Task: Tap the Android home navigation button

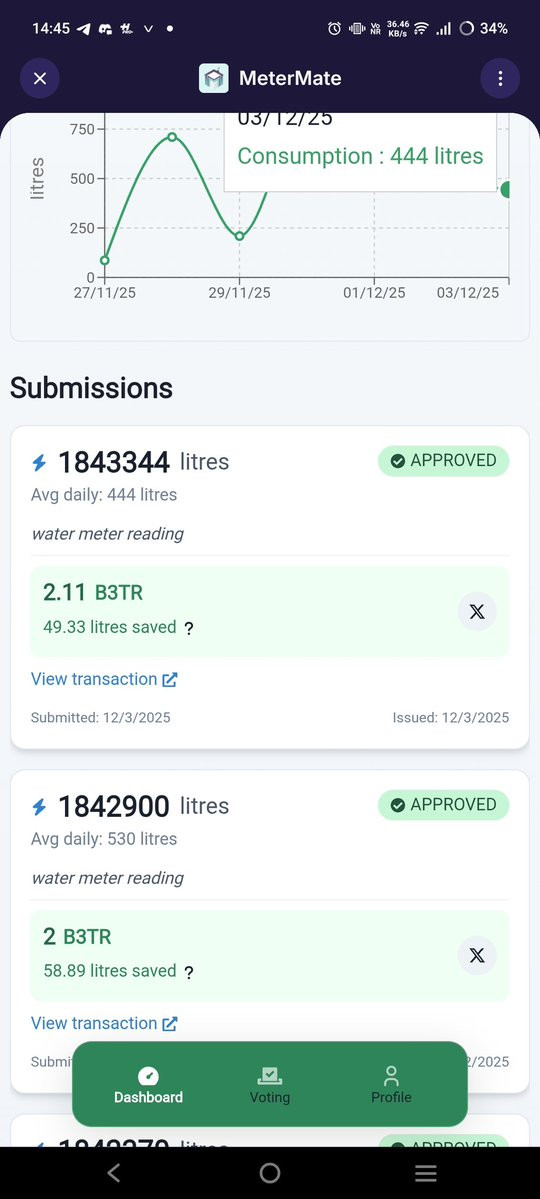Action: [x=270, y=1172]
